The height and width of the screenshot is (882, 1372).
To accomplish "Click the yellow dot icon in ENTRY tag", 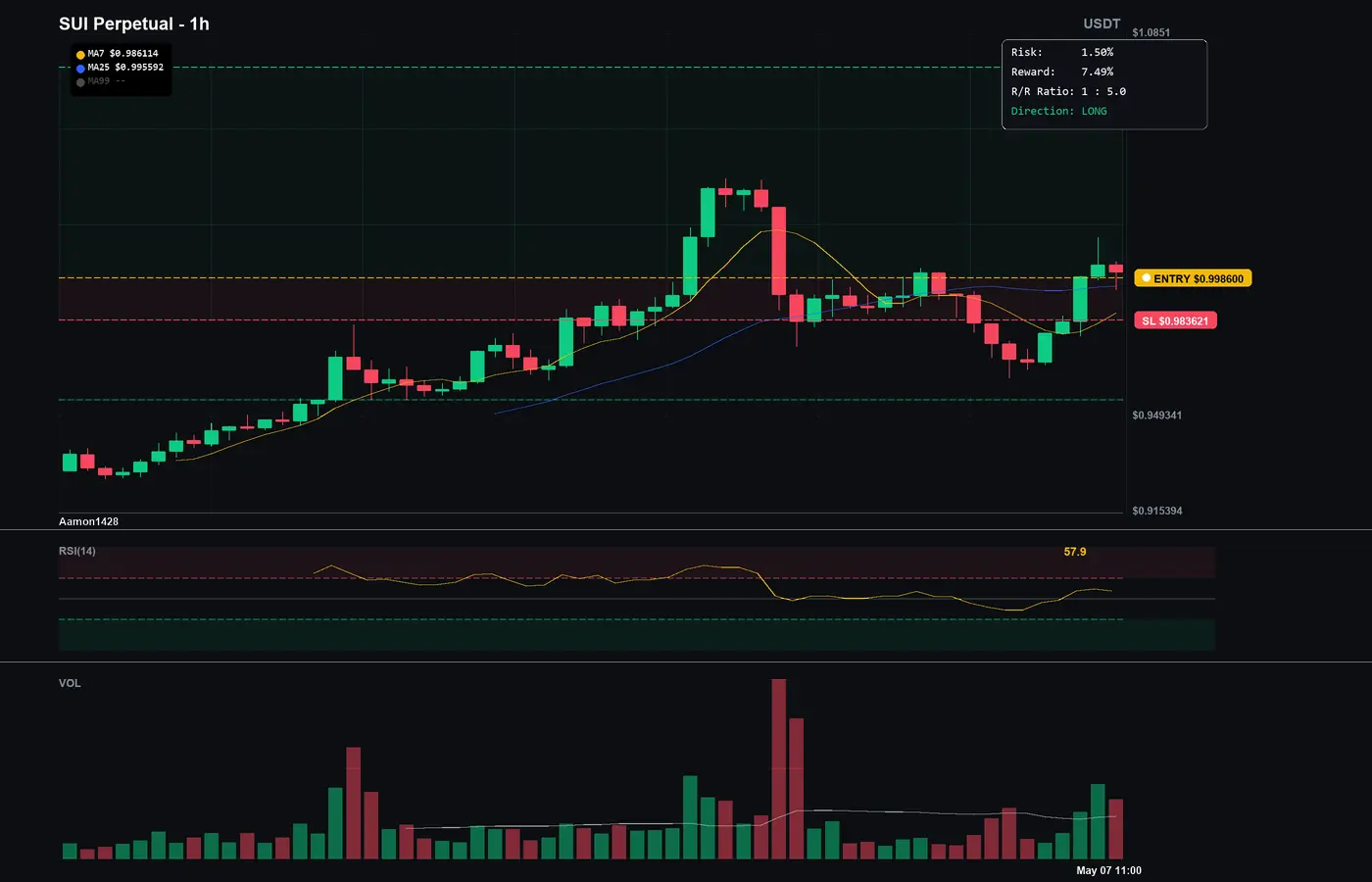I will click(1146, 278).
